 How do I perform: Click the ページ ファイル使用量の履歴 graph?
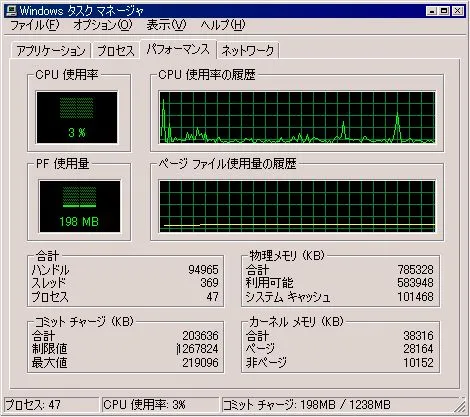click(297, 206)
